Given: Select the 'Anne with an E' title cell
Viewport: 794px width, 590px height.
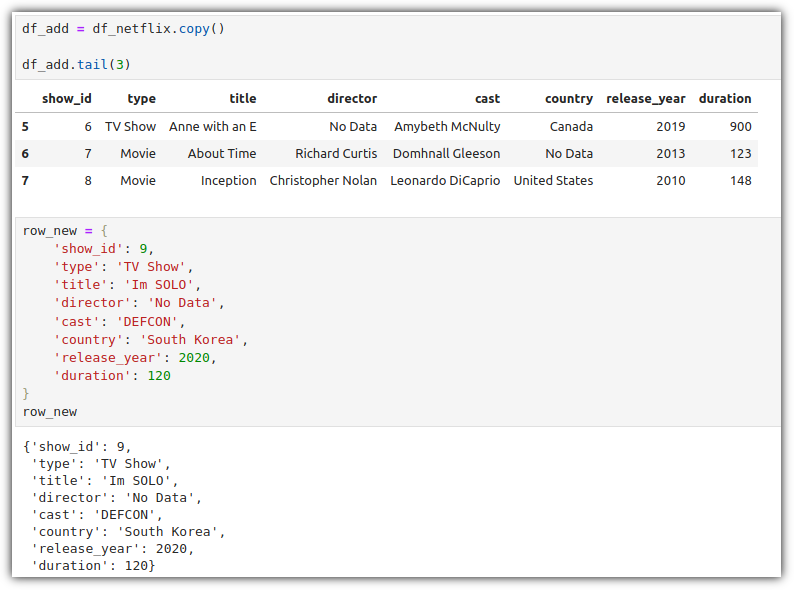Looking at the screenshot, I should 213,127.
